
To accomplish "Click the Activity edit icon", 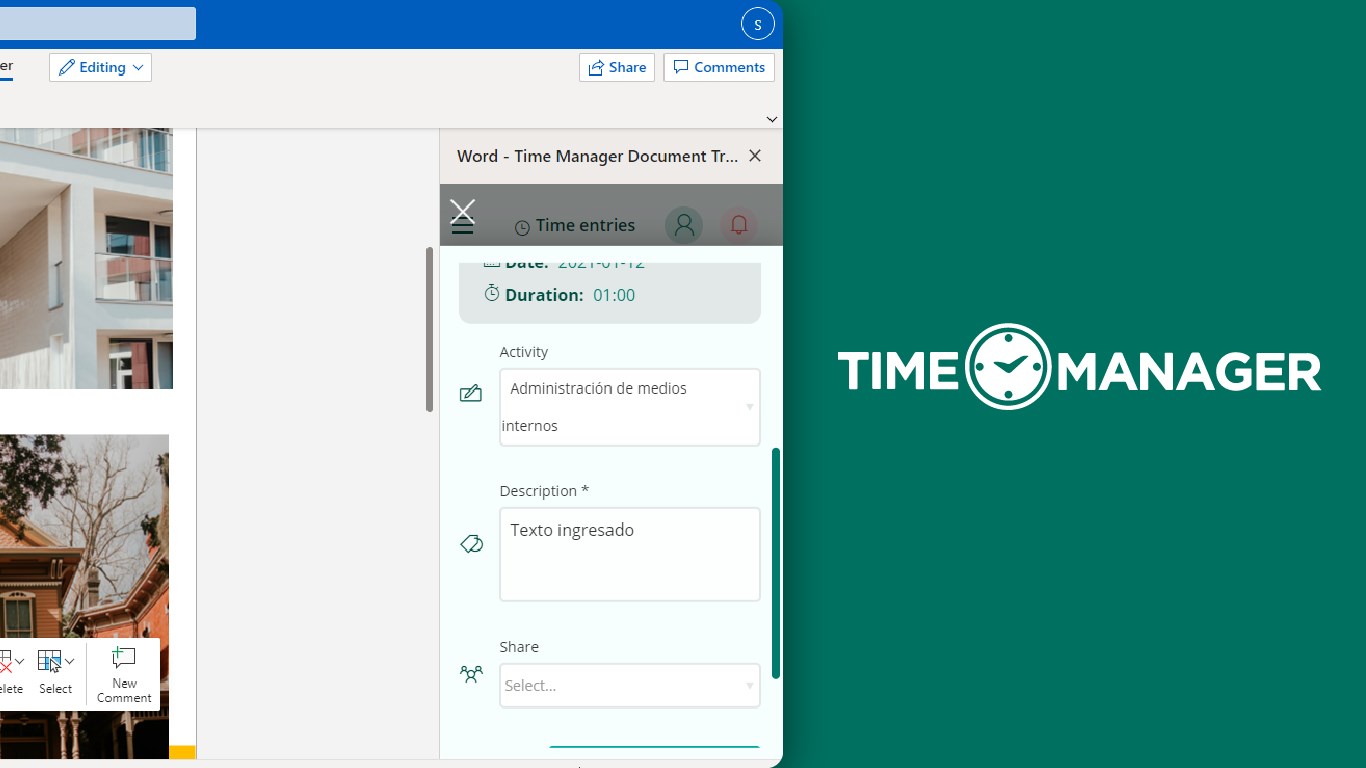I will [471, 393].
